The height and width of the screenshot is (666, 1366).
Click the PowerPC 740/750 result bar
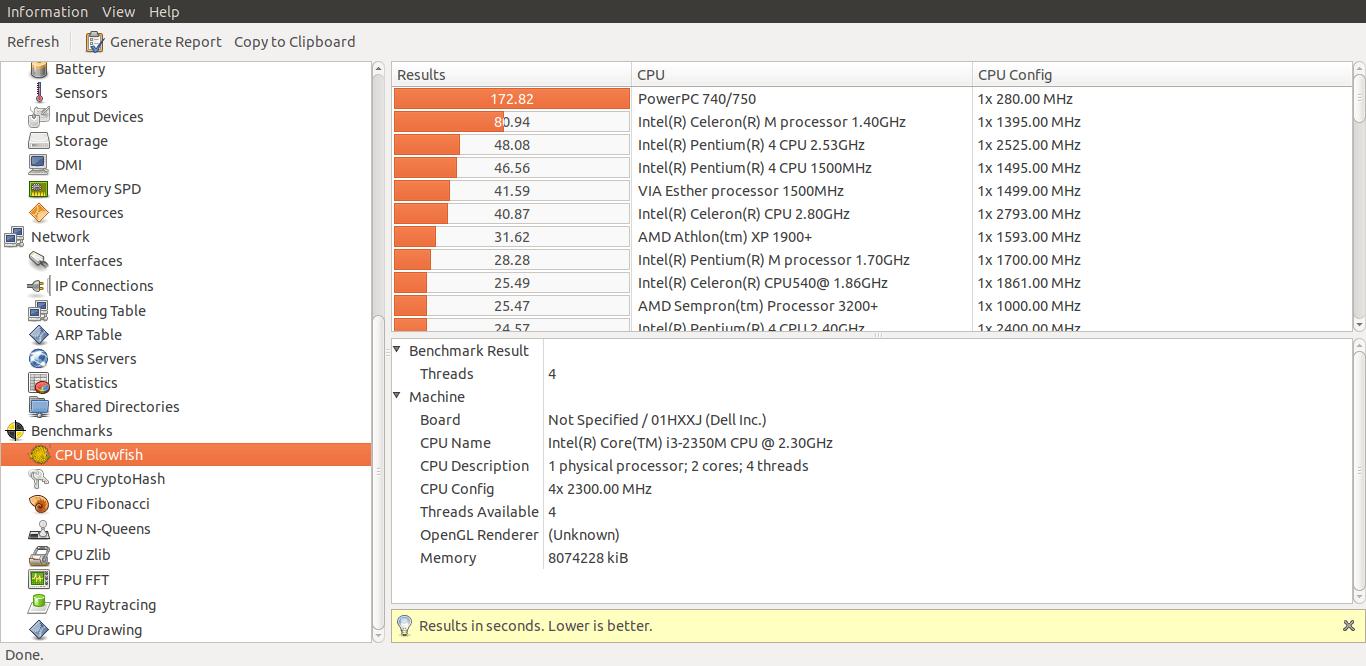511,98
